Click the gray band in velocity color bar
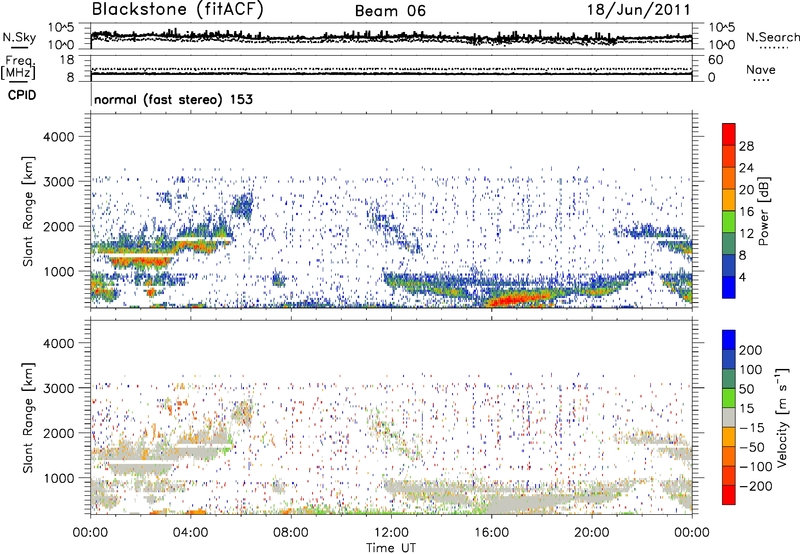The width and height of the screenshot is (800, 554). coord(729,417)
